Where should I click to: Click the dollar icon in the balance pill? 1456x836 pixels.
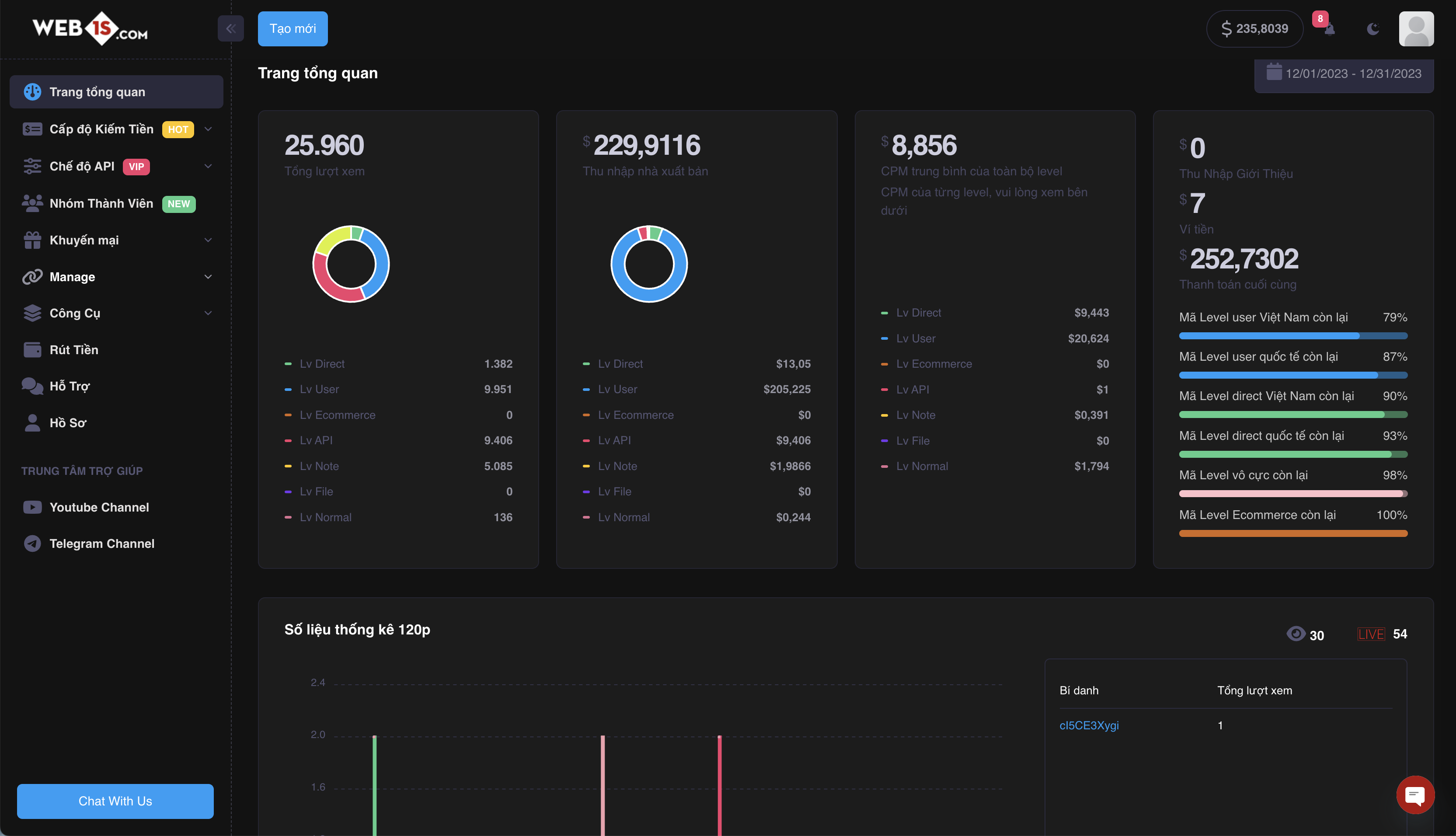tap(1226, 29)
